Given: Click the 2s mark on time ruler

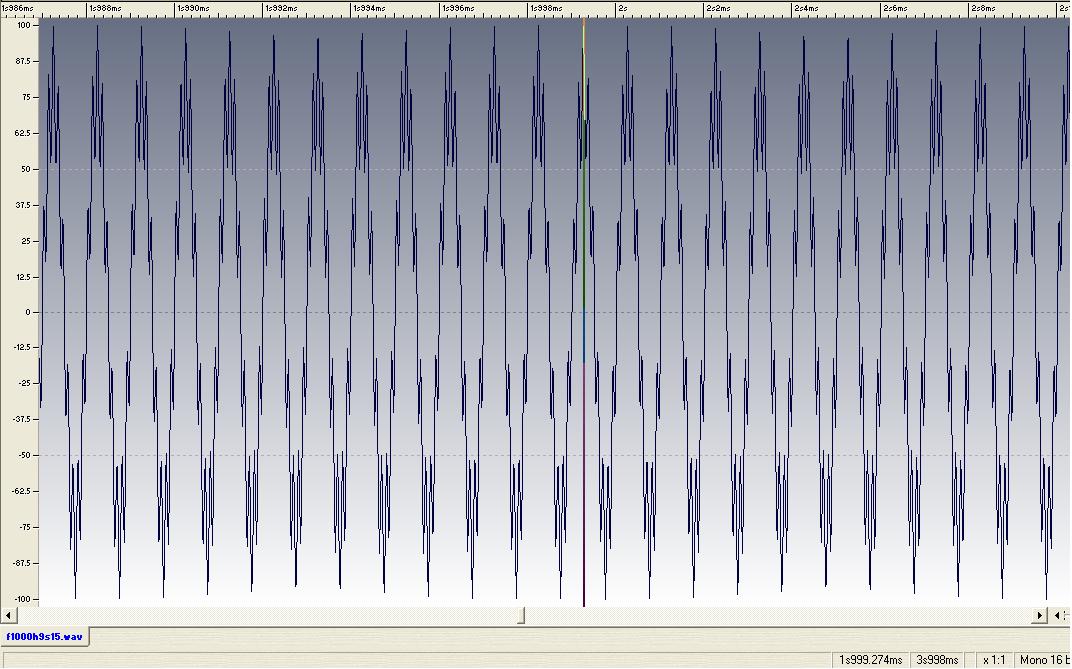Looking at the screenshot, I should point(623,8).
